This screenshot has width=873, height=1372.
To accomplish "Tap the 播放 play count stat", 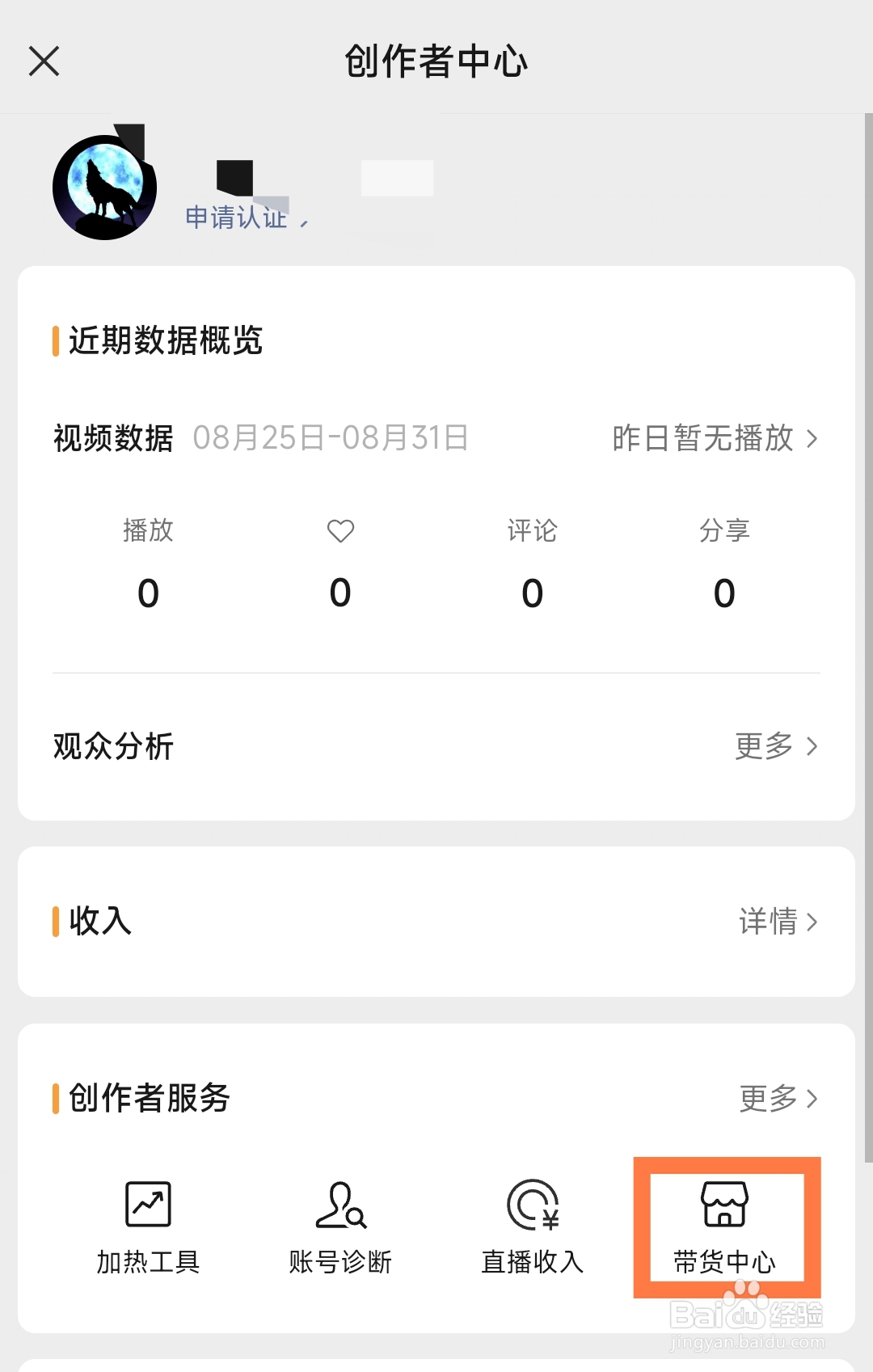I will (148, 593).
